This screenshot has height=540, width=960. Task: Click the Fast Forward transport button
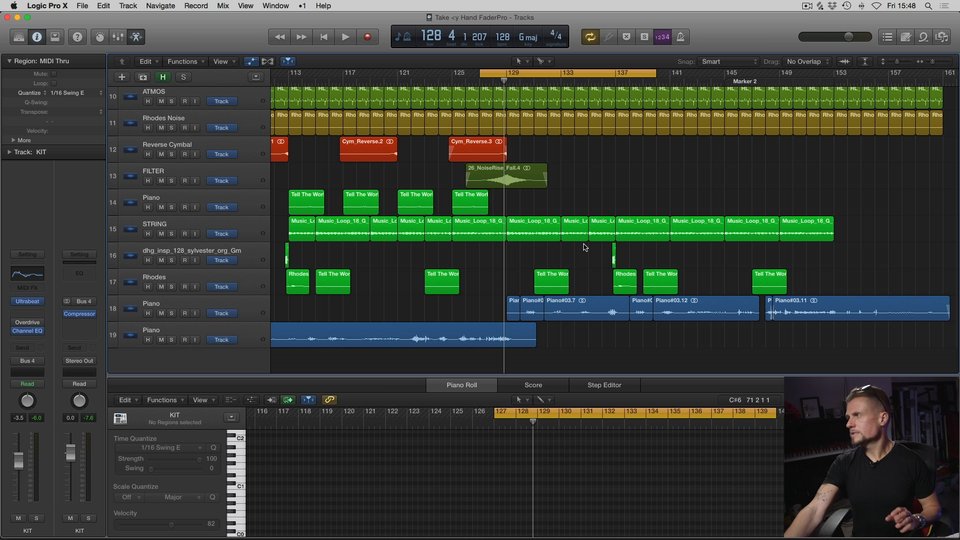301,37
